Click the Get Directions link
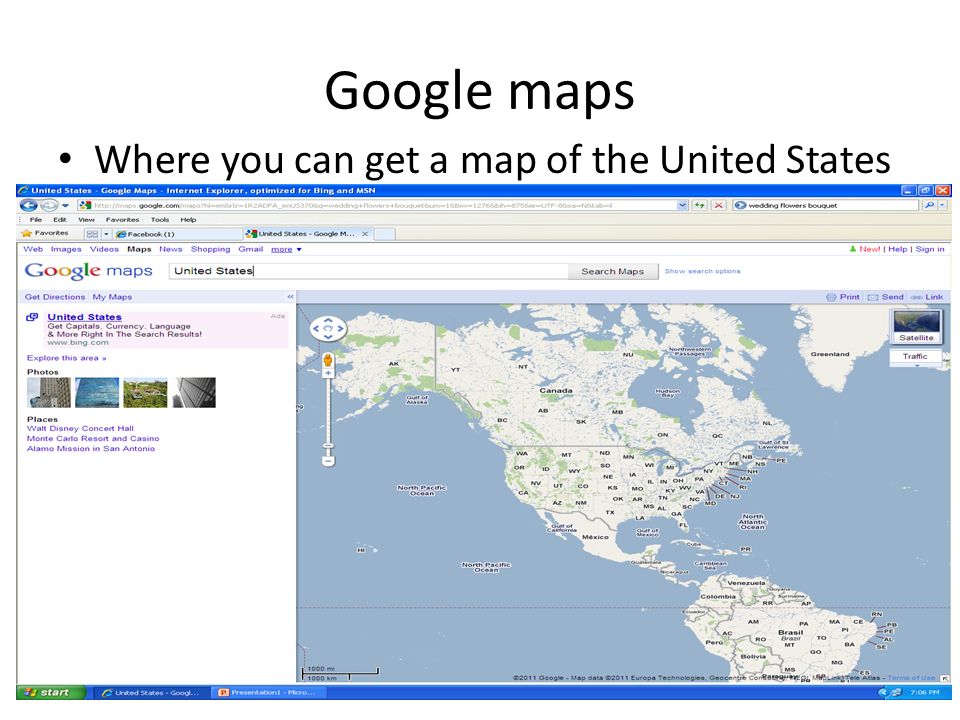Image resolution: width=960 pixels, height=720 pixels. [55, 297]
